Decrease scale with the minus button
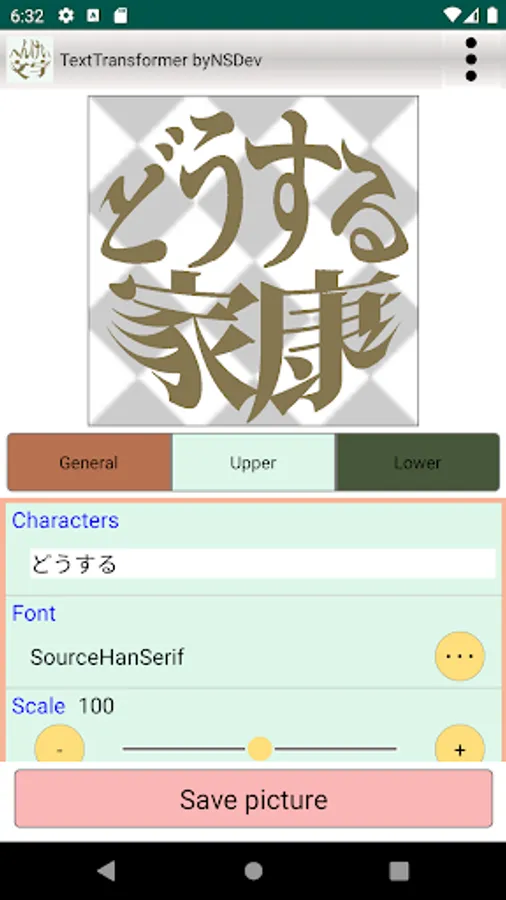This screenshot has height=900, width=506. (x=60, y=744)
